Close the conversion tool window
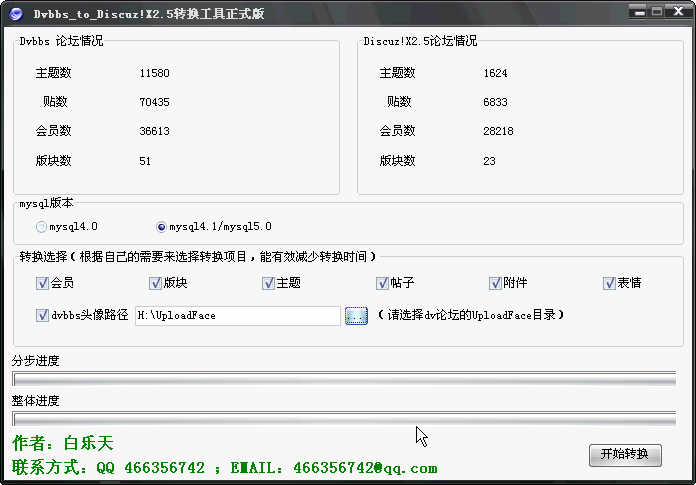This screenshot has height=485, width=696. coord(678,11)
